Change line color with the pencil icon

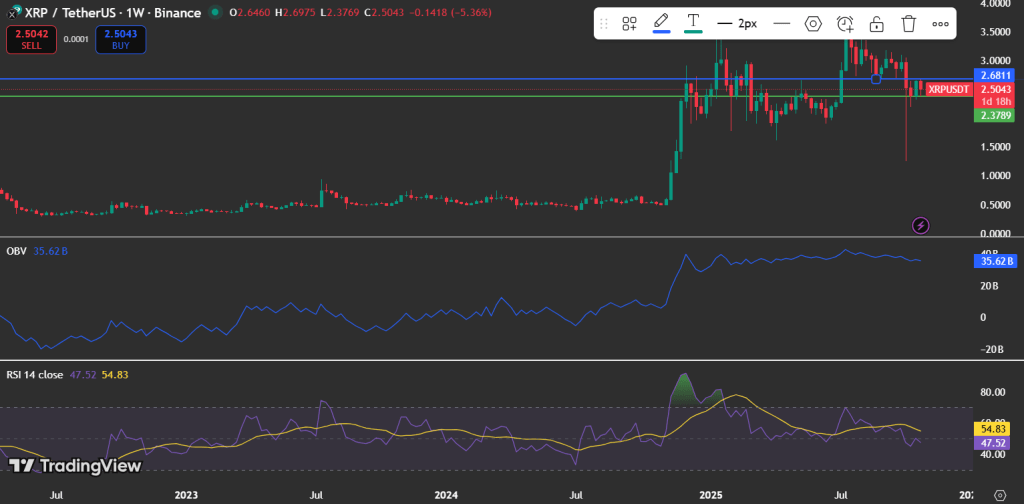click(661, 24)
